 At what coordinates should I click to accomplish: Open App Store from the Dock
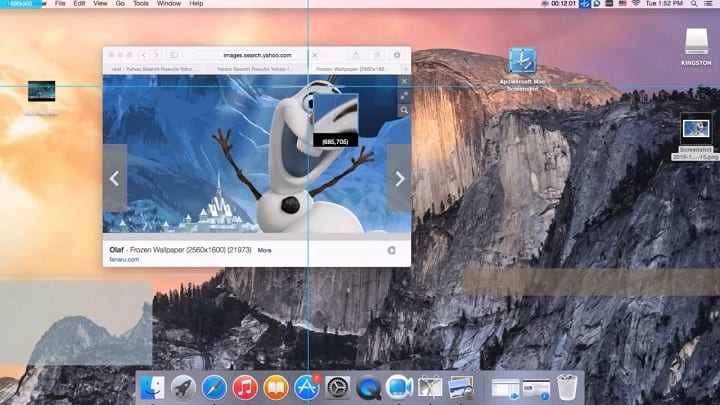pyautogui.click(x=307, y=387)
